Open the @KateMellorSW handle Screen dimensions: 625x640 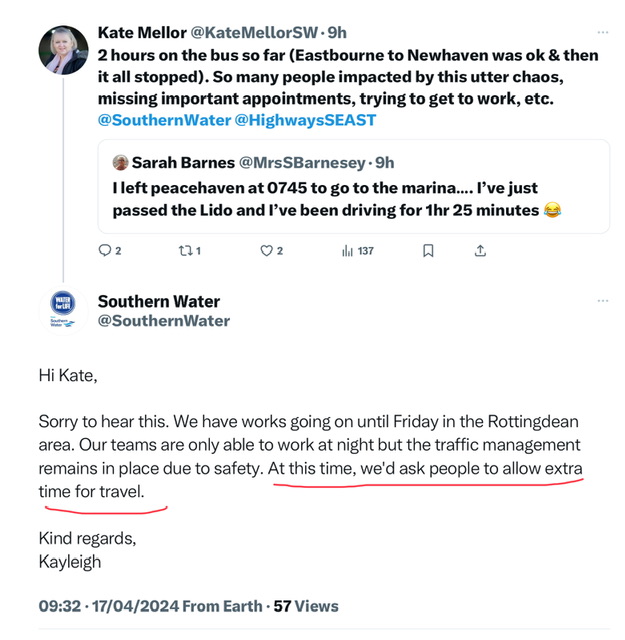click(254, 33)
